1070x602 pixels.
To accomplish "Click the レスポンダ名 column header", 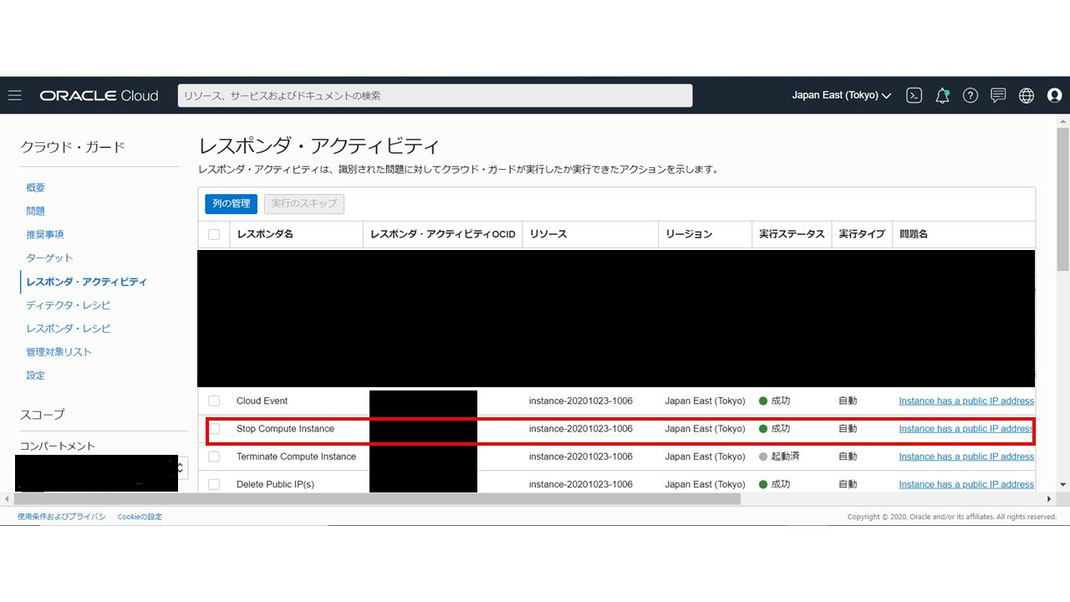I will [265, 234].
